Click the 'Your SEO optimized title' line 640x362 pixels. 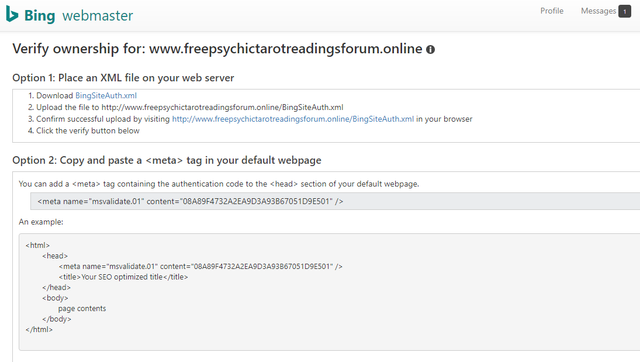tap(123, 277)
